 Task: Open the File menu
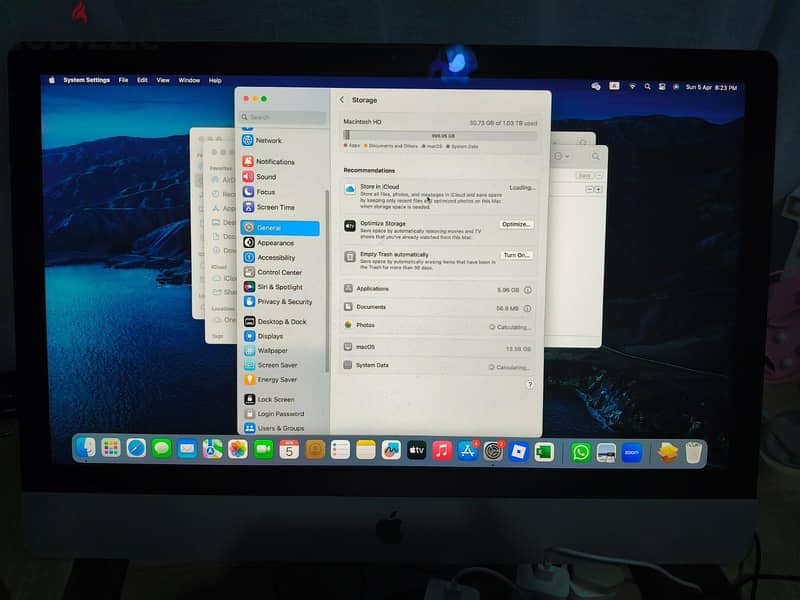pyautogui.click(x=123, y=80)
